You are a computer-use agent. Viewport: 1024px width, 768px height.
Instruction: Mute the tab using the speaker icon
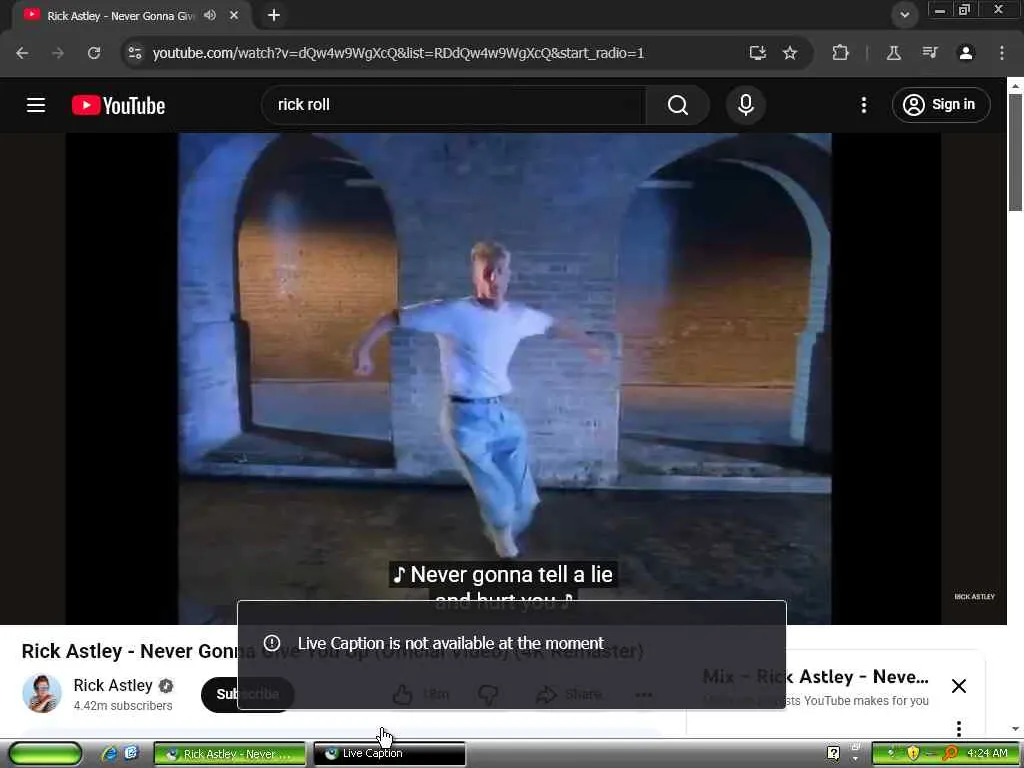pos(210,15)
